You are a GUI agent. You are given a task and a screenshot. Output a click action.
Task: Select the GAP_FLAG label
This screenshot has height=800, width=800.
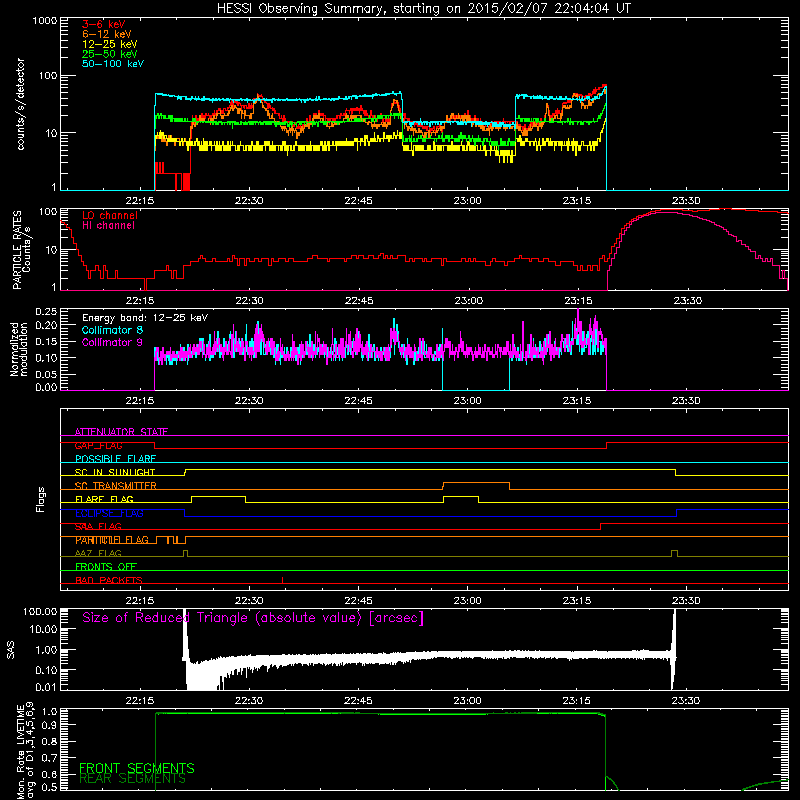(x=98, y=445)
